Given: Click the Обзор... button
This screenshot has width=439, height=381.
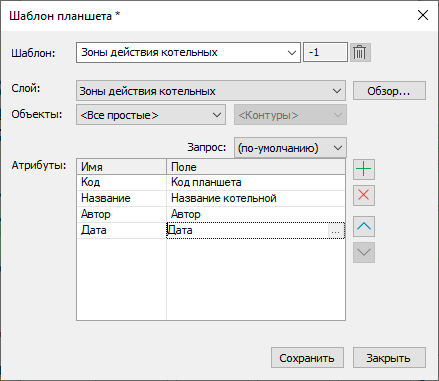Looking at the screenshot, I should pos(389,91).
